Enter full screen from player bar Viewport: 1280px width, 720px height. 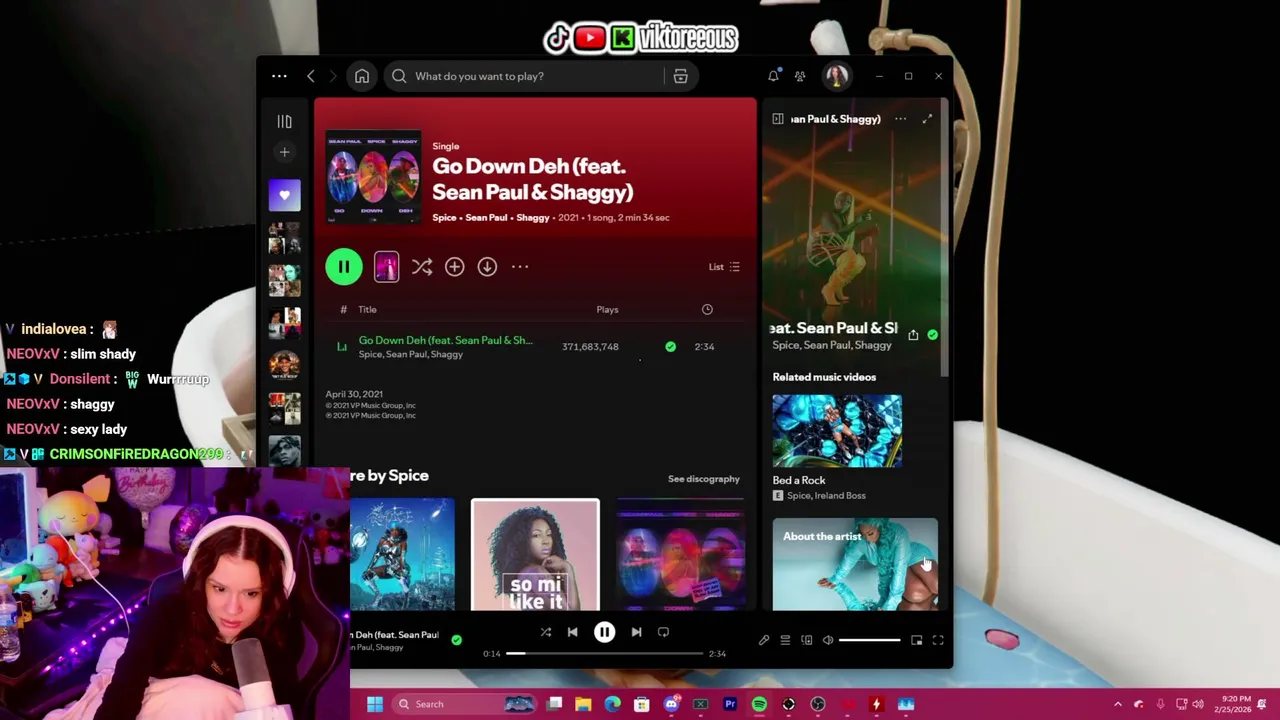[x=938, y=640]
